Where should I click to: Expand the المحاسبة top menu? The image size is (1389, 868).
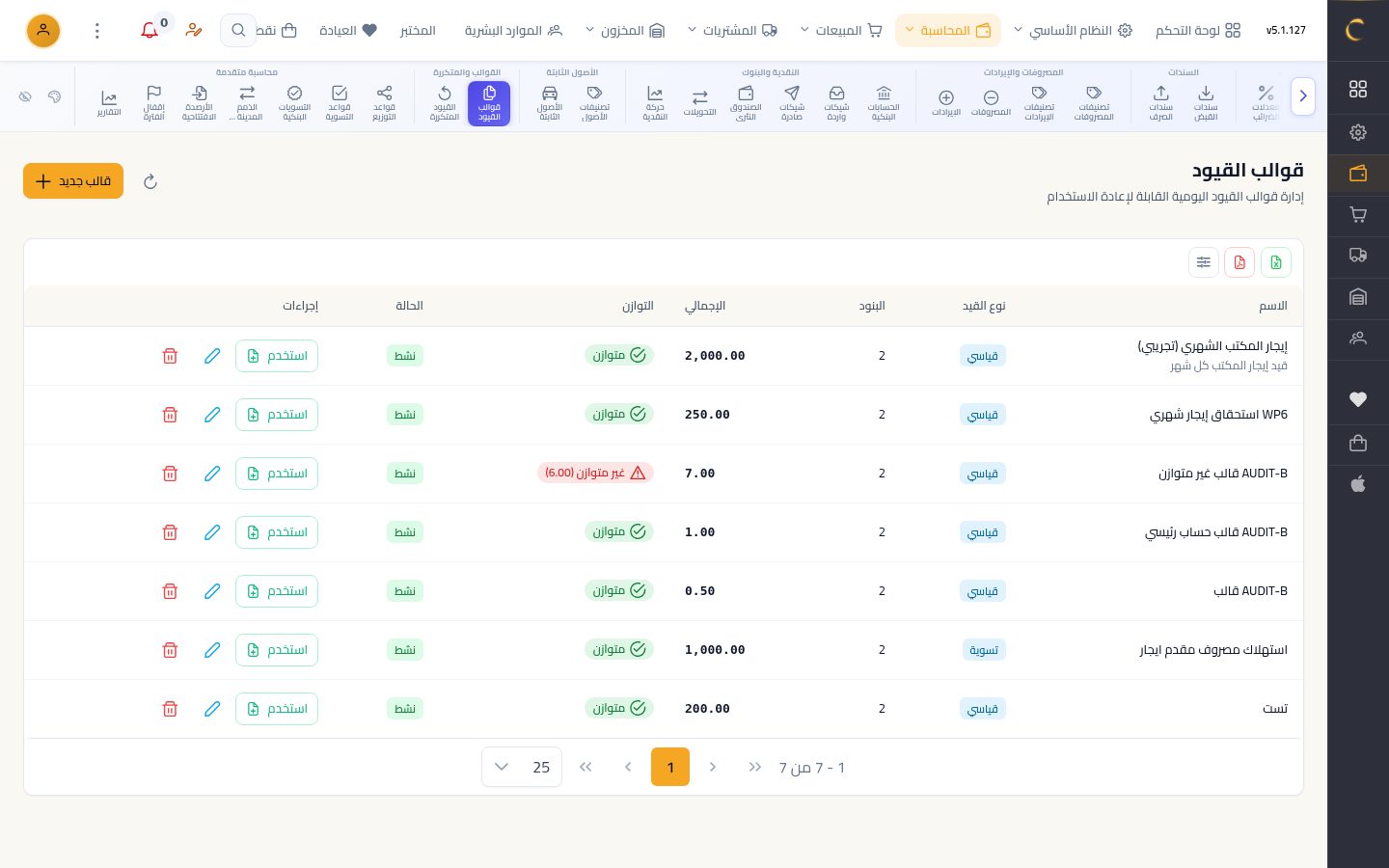tap(948, 31)
